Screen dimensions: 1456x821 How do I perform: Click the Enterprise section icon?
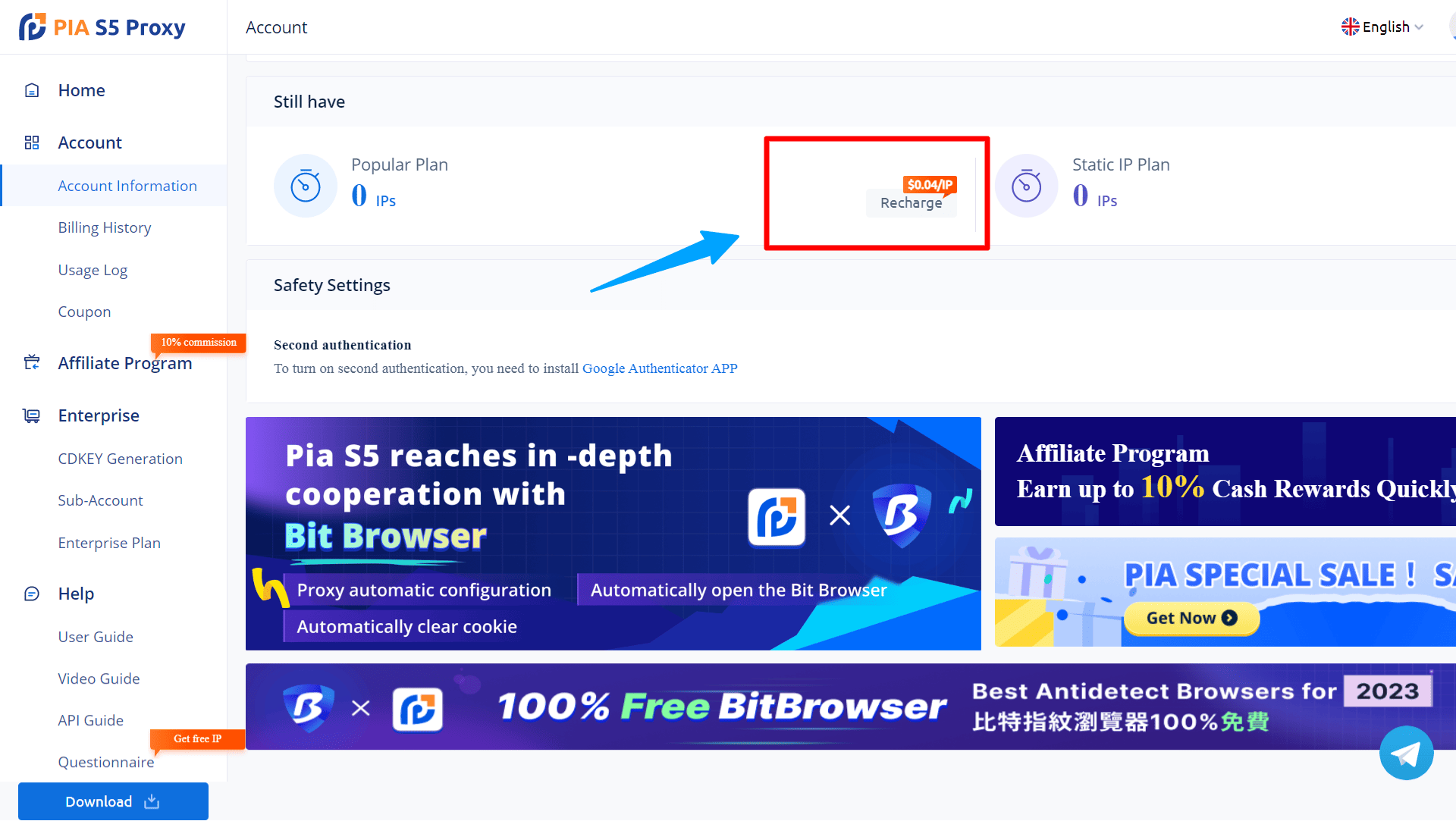(29, 415)
